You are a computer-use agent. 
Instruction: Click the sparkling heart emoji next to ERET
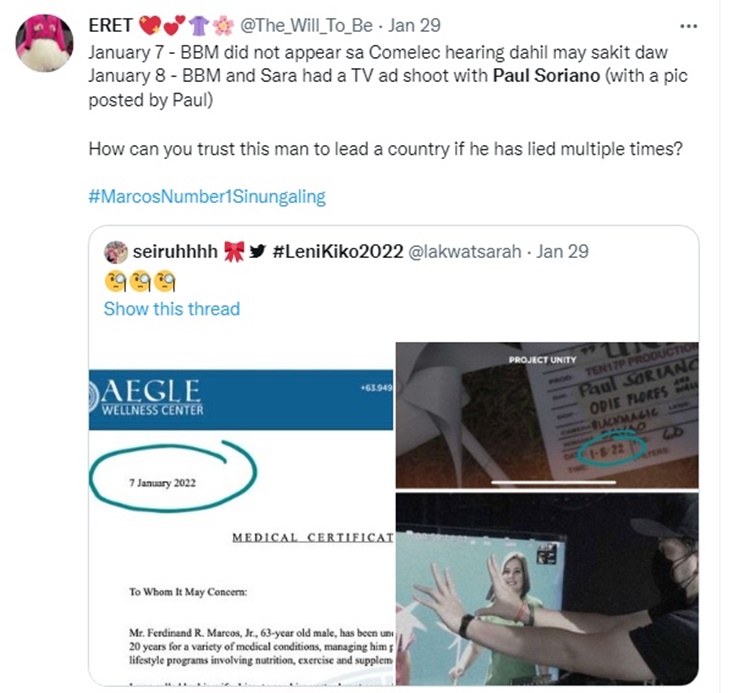click(150, 25)
